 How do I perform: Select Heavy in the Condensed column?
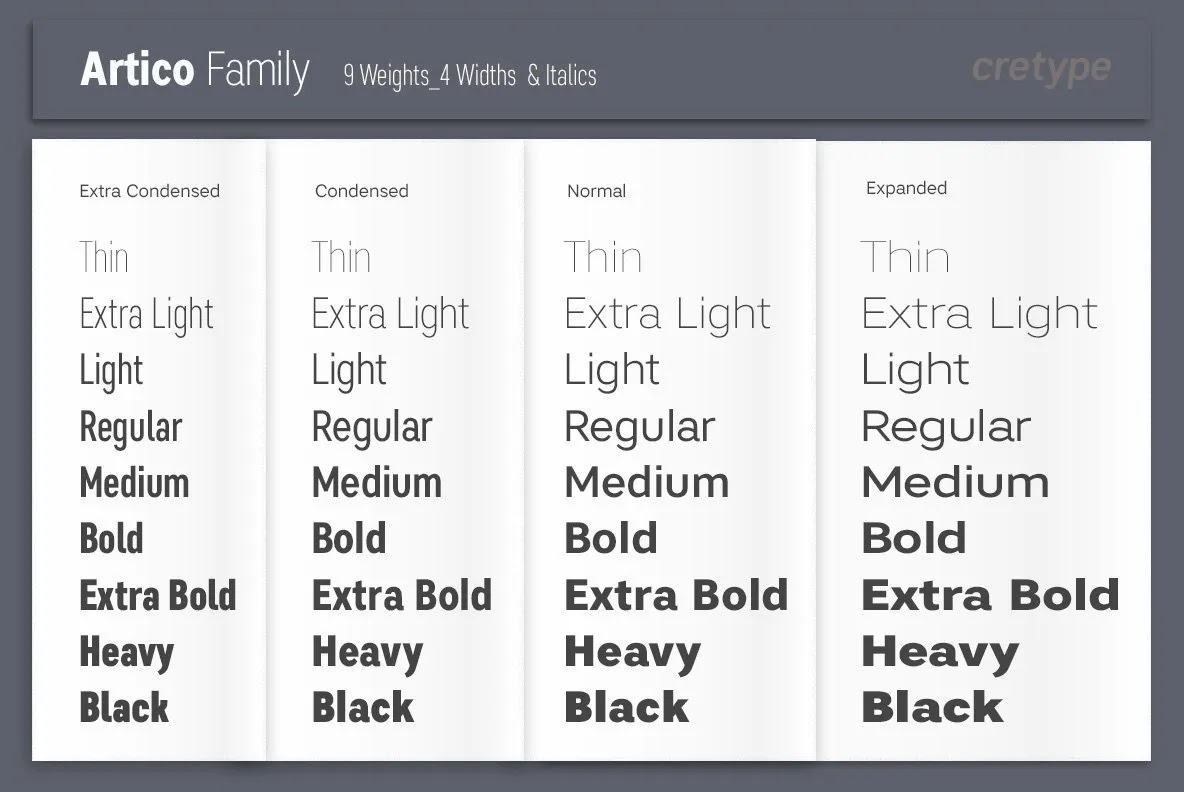[368, 654]
